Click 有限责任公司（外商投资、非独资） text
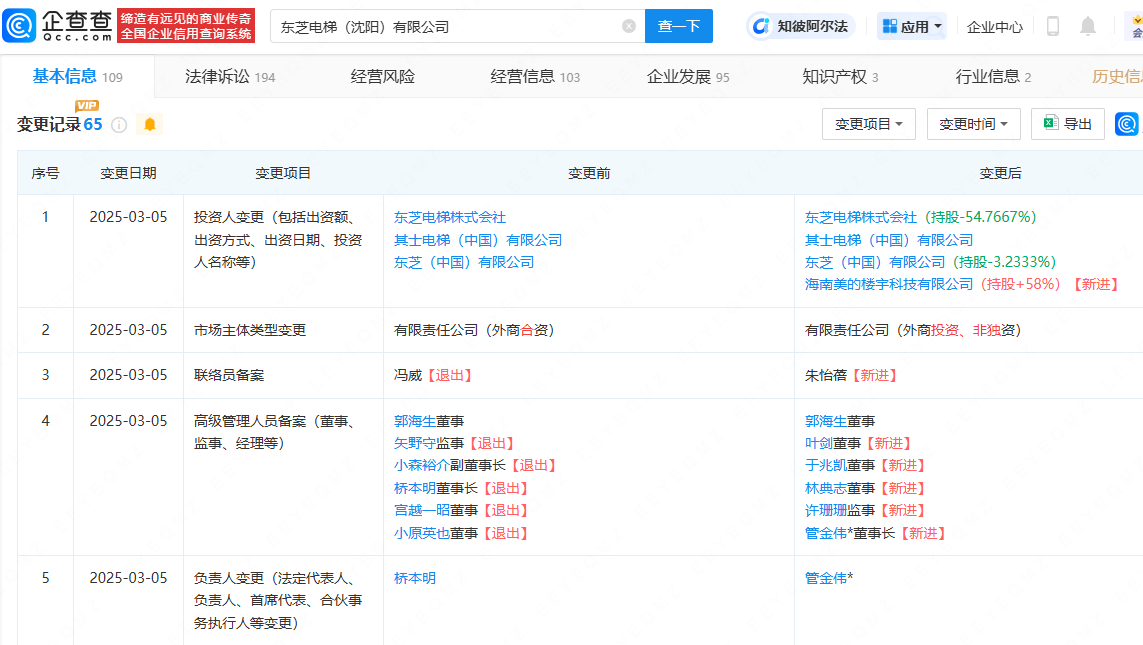Image resolution: width=1143 pixels, height=645 pixels. pyautogui.click(x=913, y=330)
